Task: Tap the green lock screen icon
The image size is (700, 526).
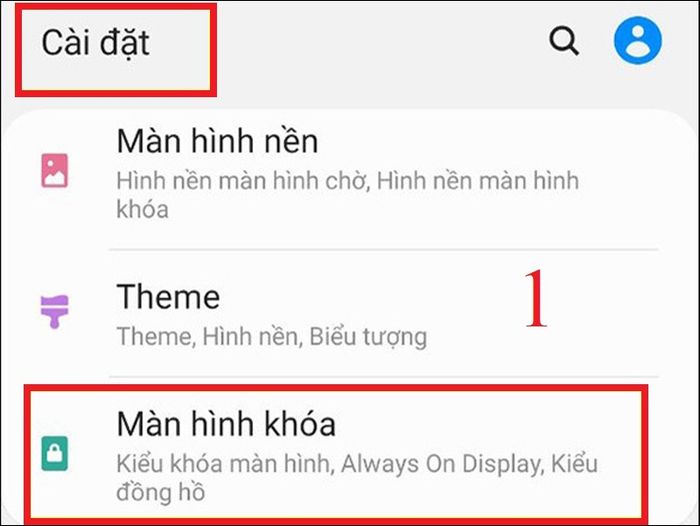Action: point(54,454)
